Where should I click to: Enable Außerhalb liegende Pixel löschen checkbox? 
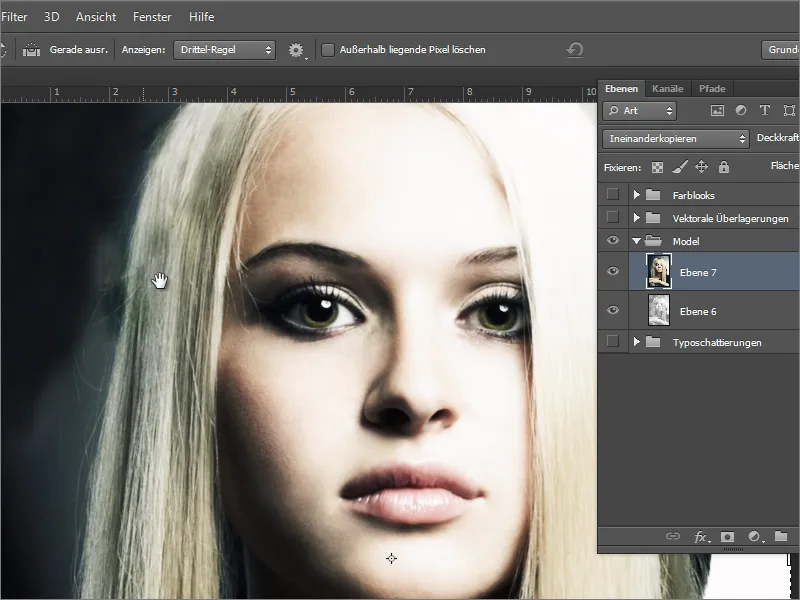(328, 50)
